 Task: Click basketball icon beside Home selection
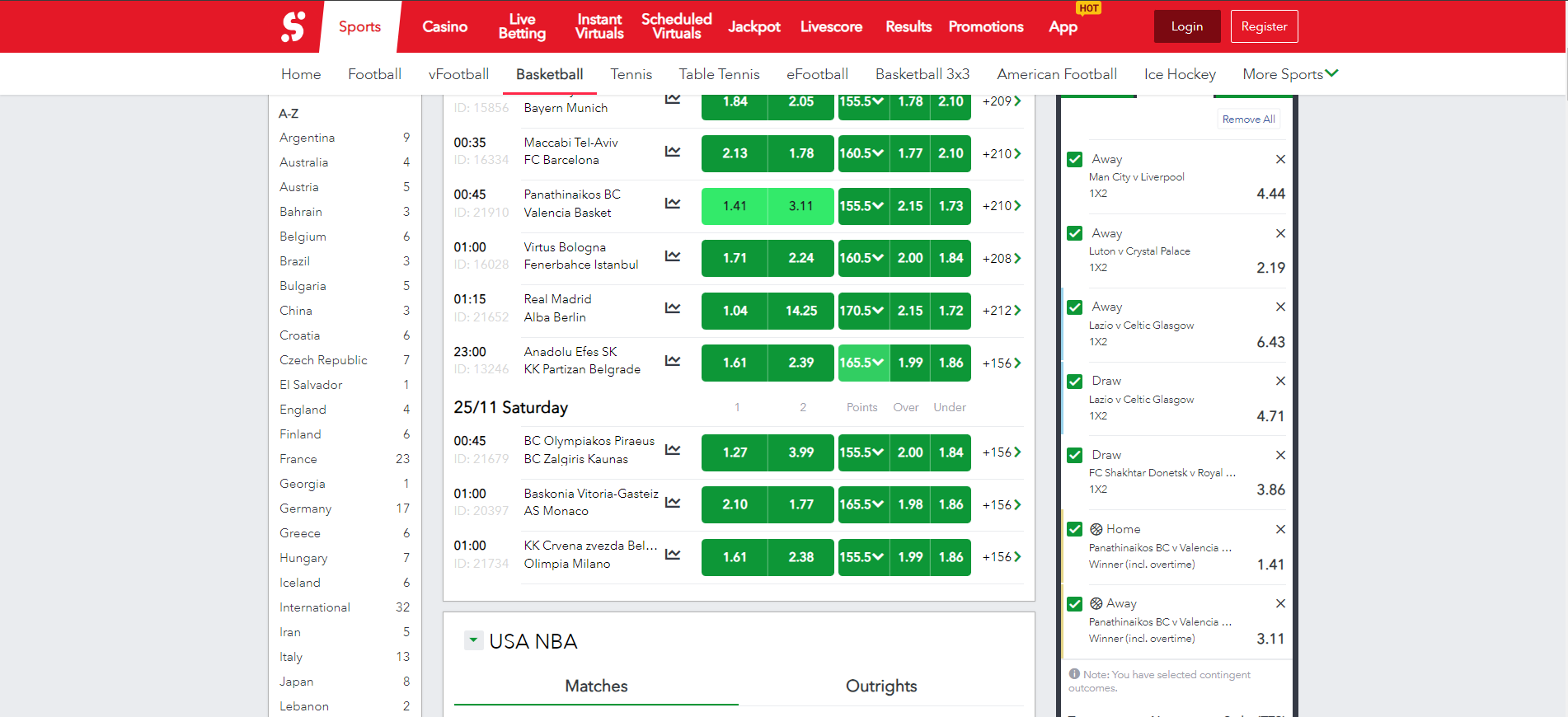click(1096, 529)
